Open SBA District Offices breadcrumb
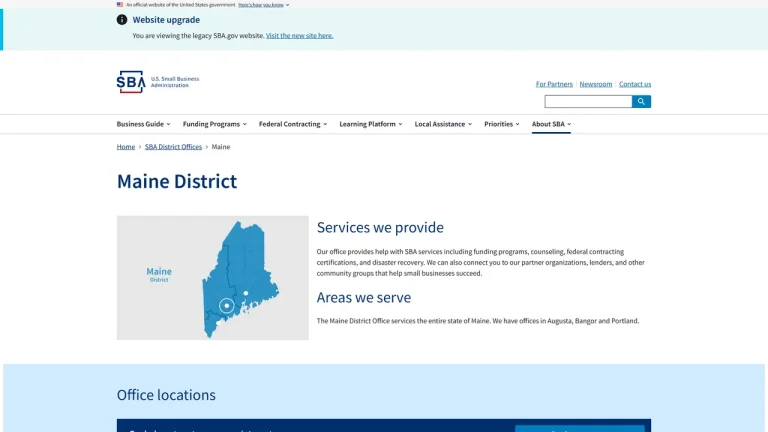The width and height of the screenshot is (768, 432). (173, 146)
